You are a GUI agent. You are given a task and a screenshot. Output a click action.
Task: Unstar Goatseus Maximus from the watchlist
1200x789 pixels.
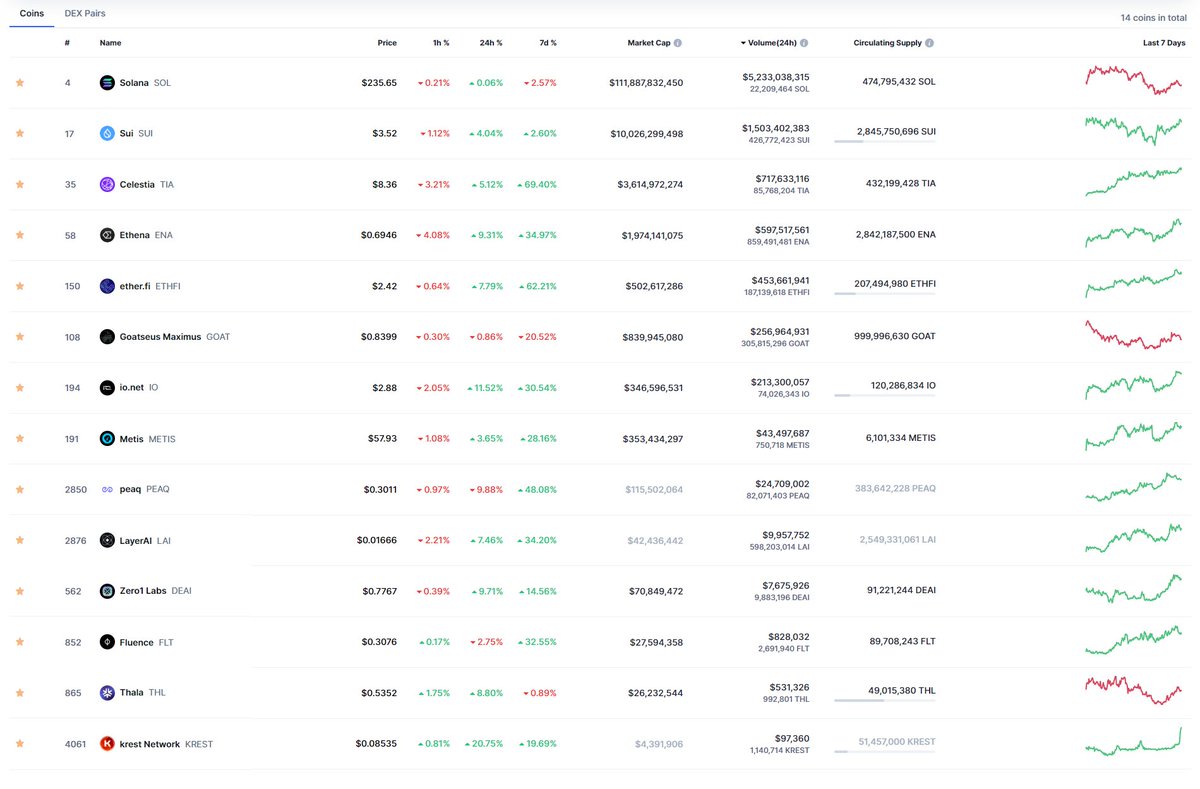(x=20, y=337)
